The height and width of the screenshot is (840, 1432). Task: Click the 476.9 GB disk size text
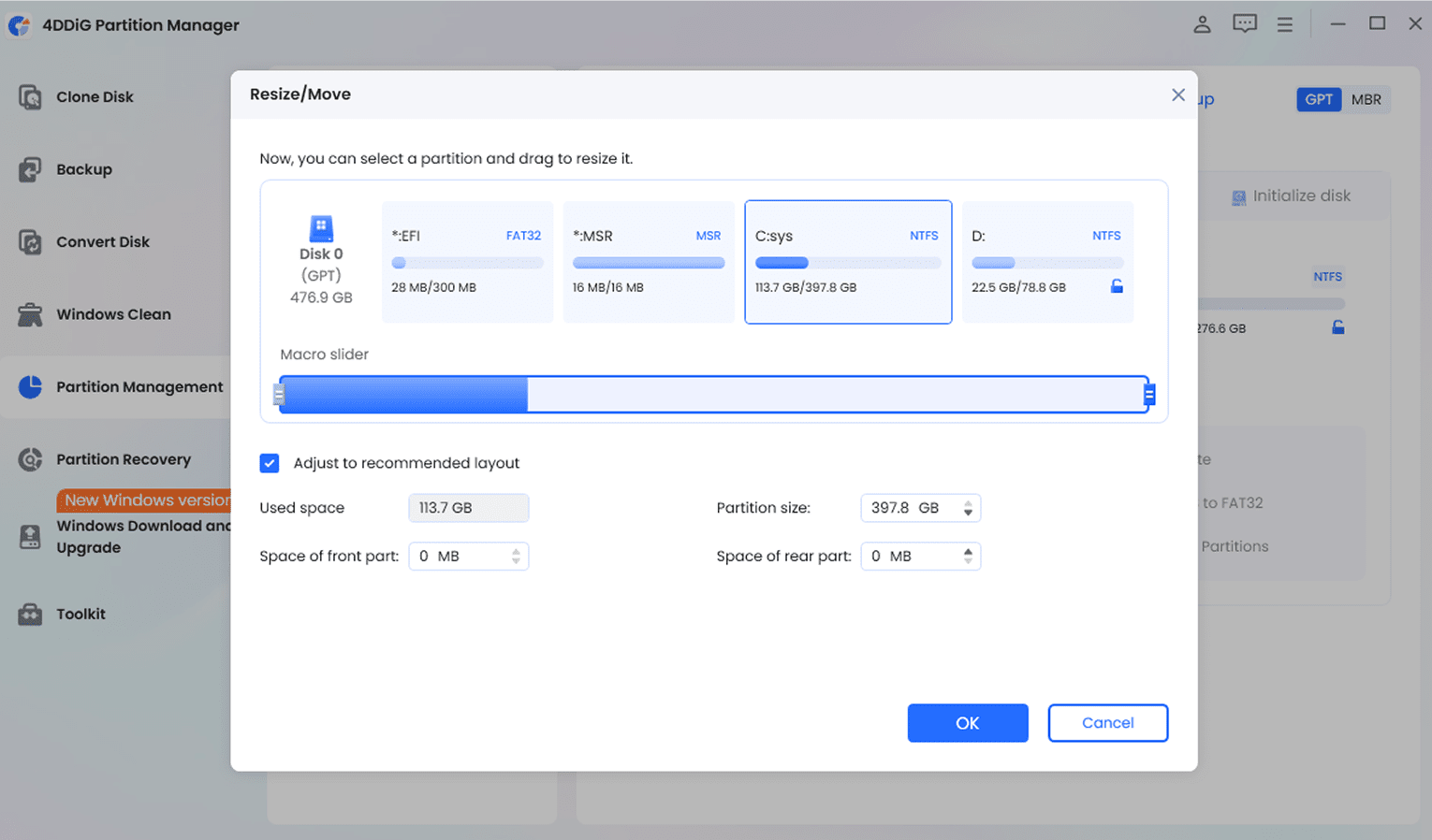coord(321,297)
